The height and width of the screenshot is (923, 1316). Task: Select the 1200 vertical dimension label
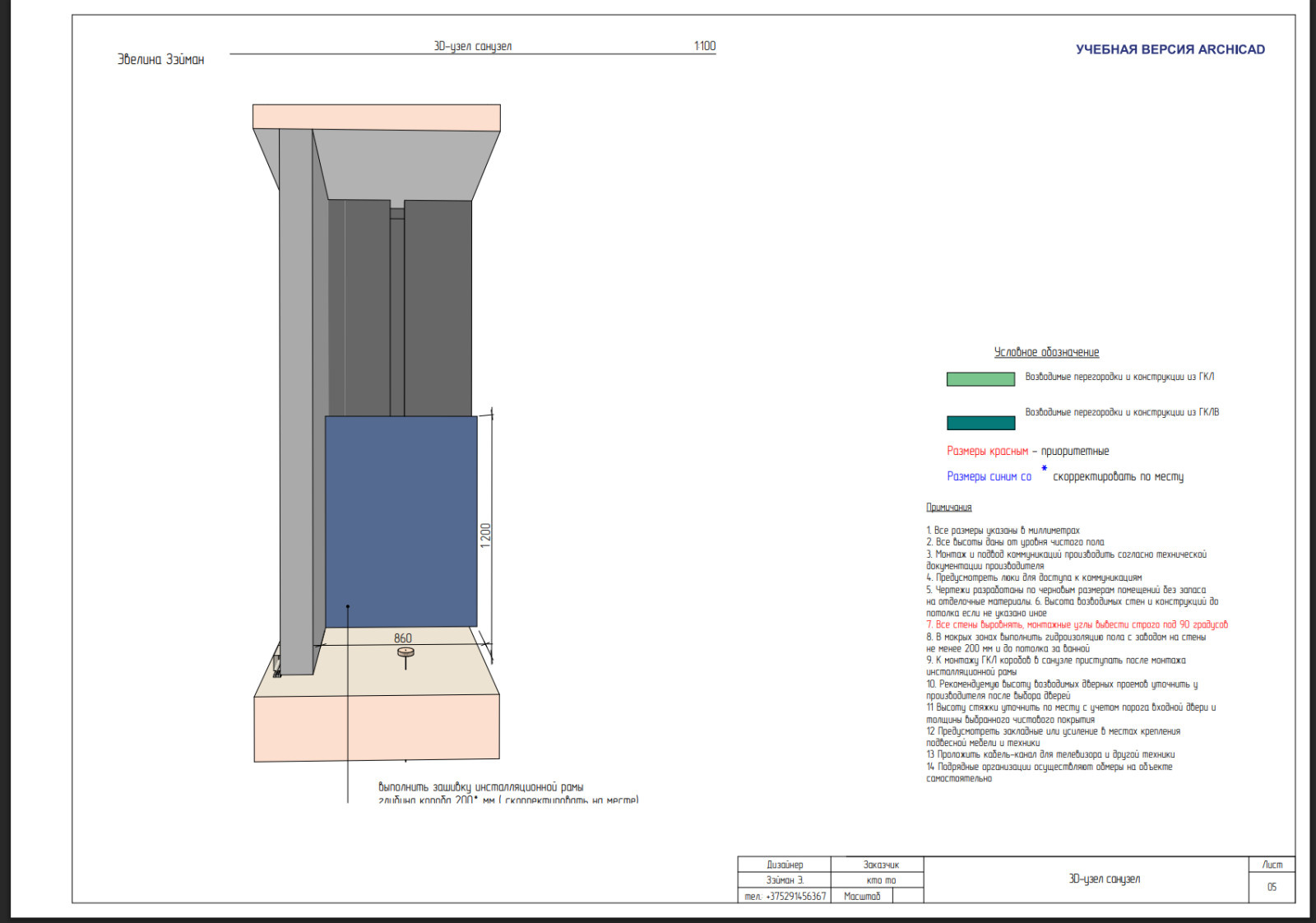(485, 536)
